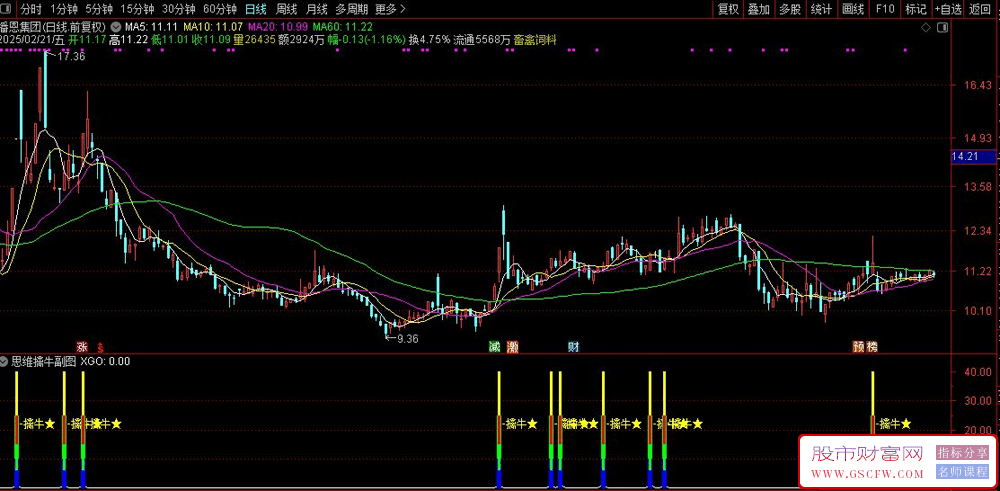Click the green 减 event marker icon

(x=494, y=346)
